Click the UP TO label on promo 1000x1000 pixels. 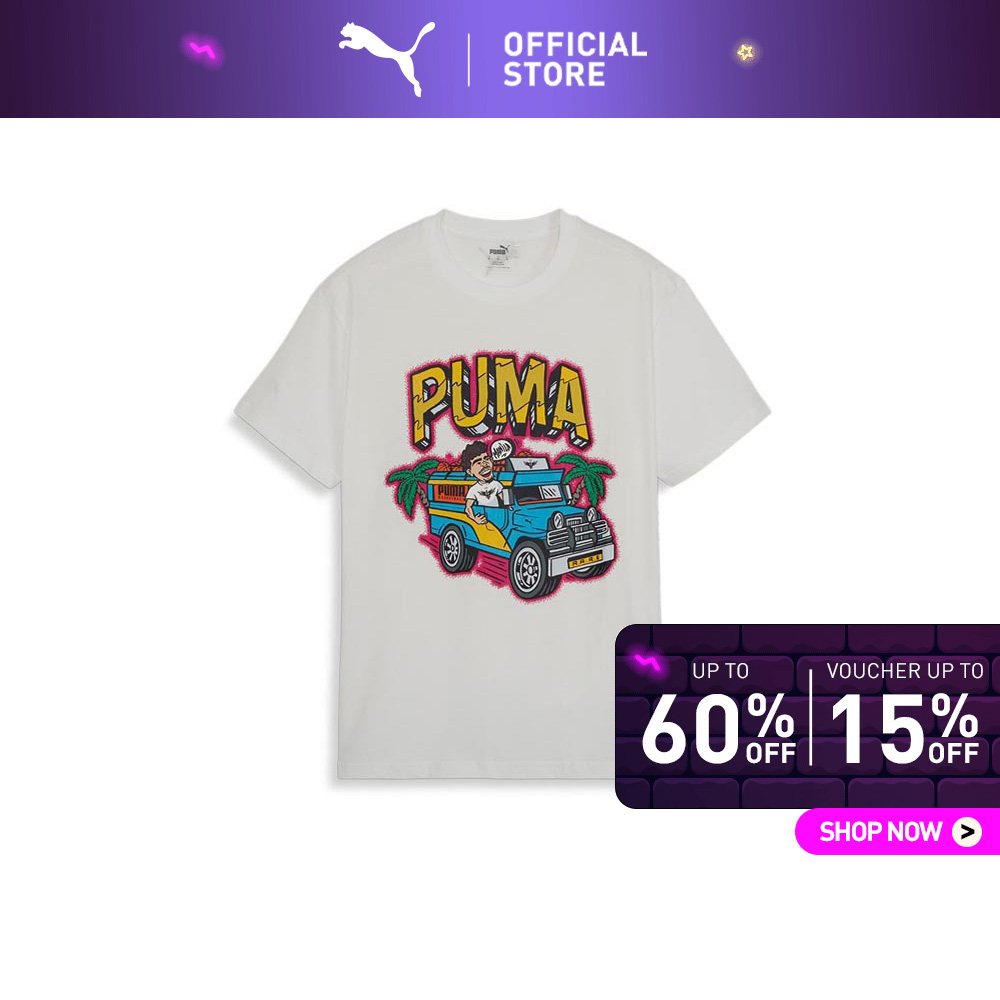[x=720, y=670]
